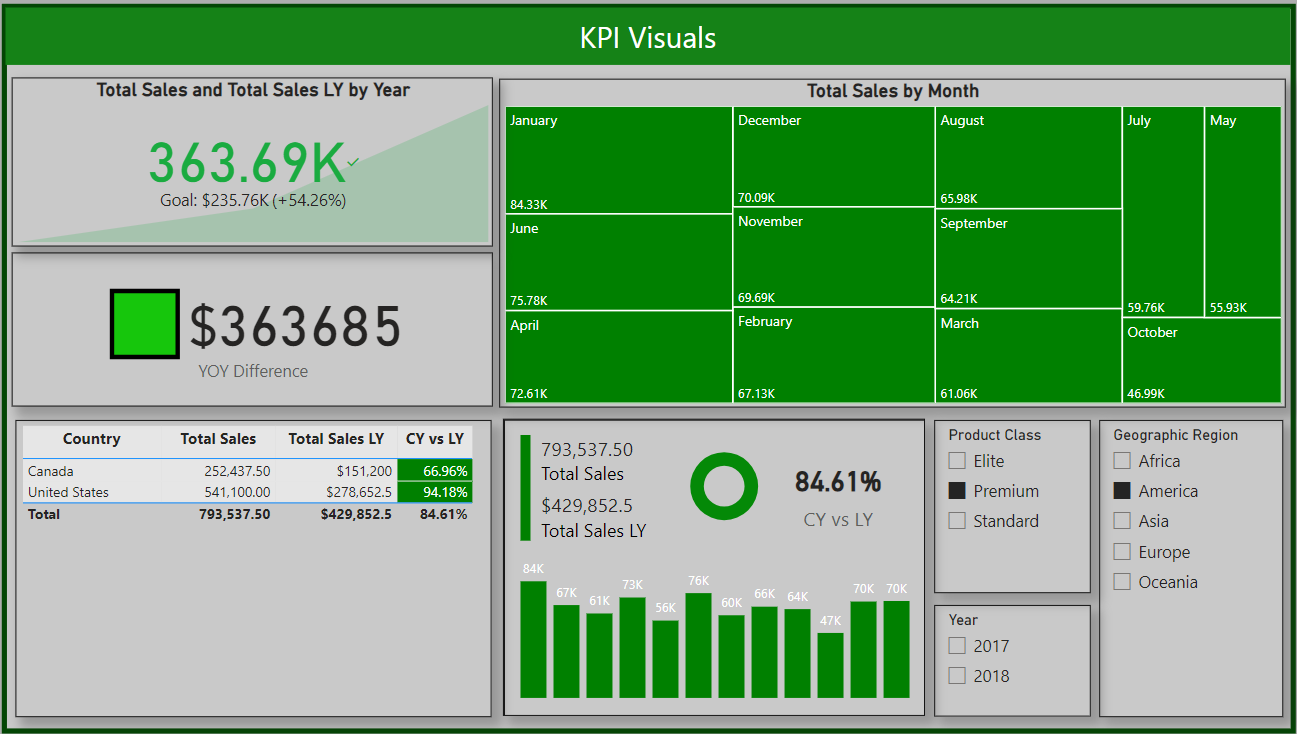Click the checkmark next to 363.69K
Viewport: 1297px width, 734px height.
click(353, 161)
